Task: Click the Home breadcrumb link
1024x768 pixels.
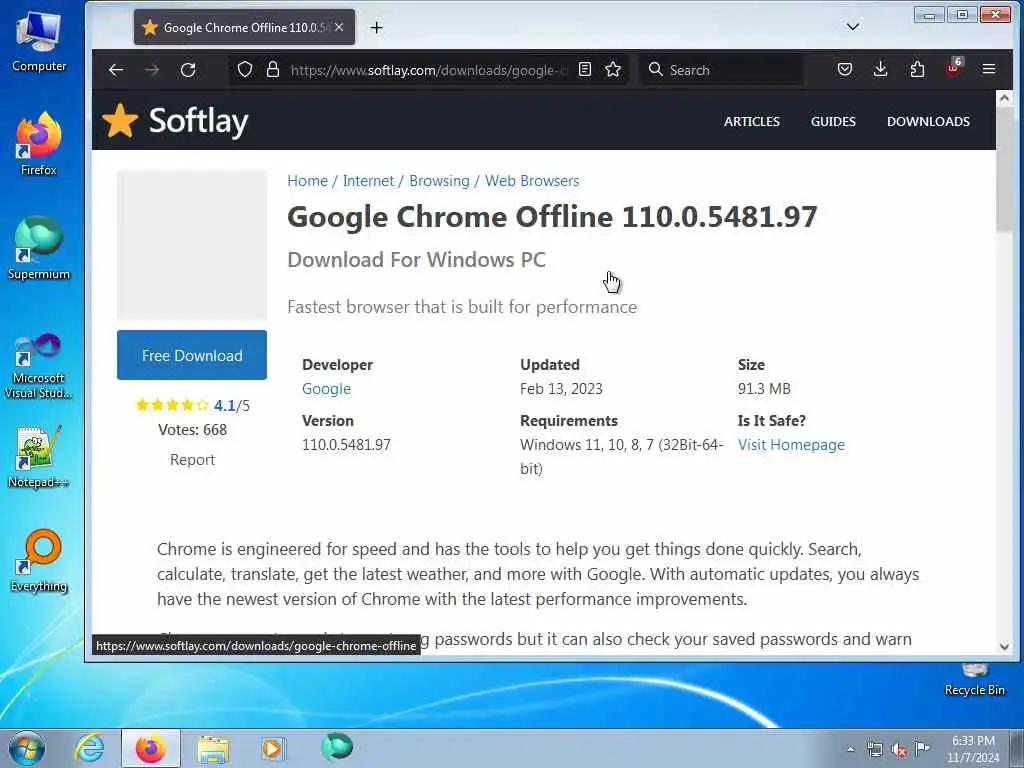Action: pyautogui.click(x=308, y=181)
